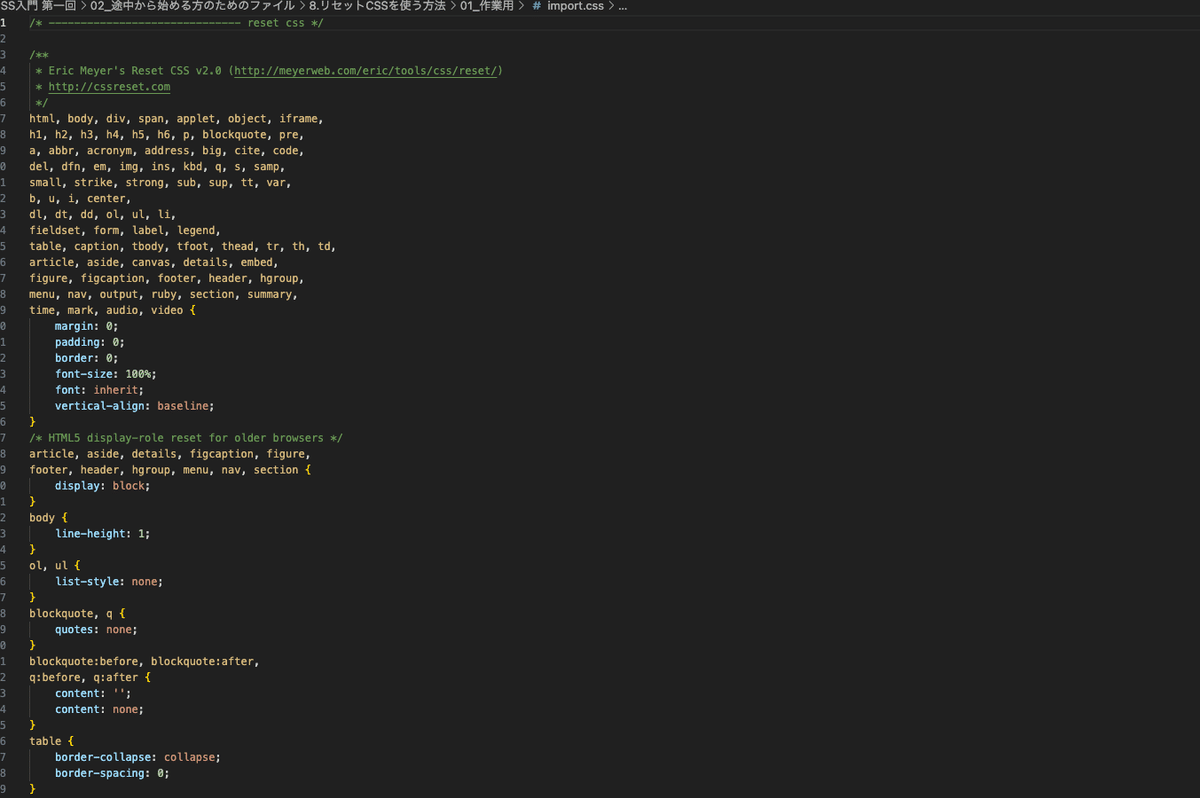Click the CSS file icon in the breadcrumb
Screen dimensions: 1200x798
(537, 7)
